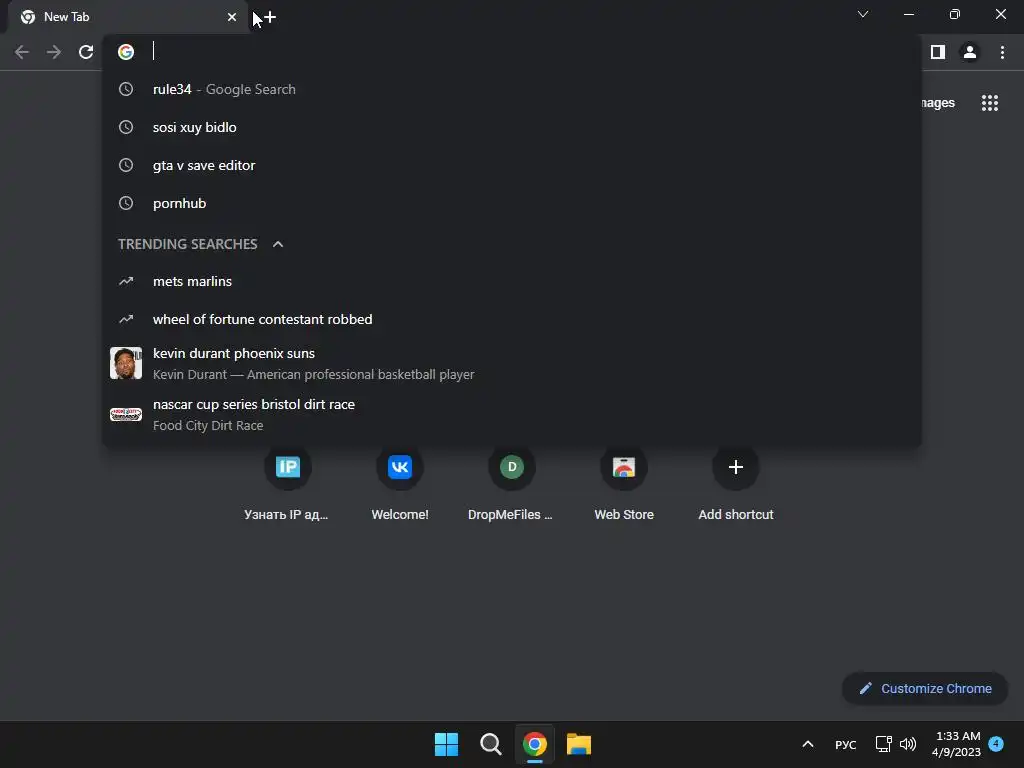
Task: Open File Explorer from taskbar
Action: click(x=579, y=744)
